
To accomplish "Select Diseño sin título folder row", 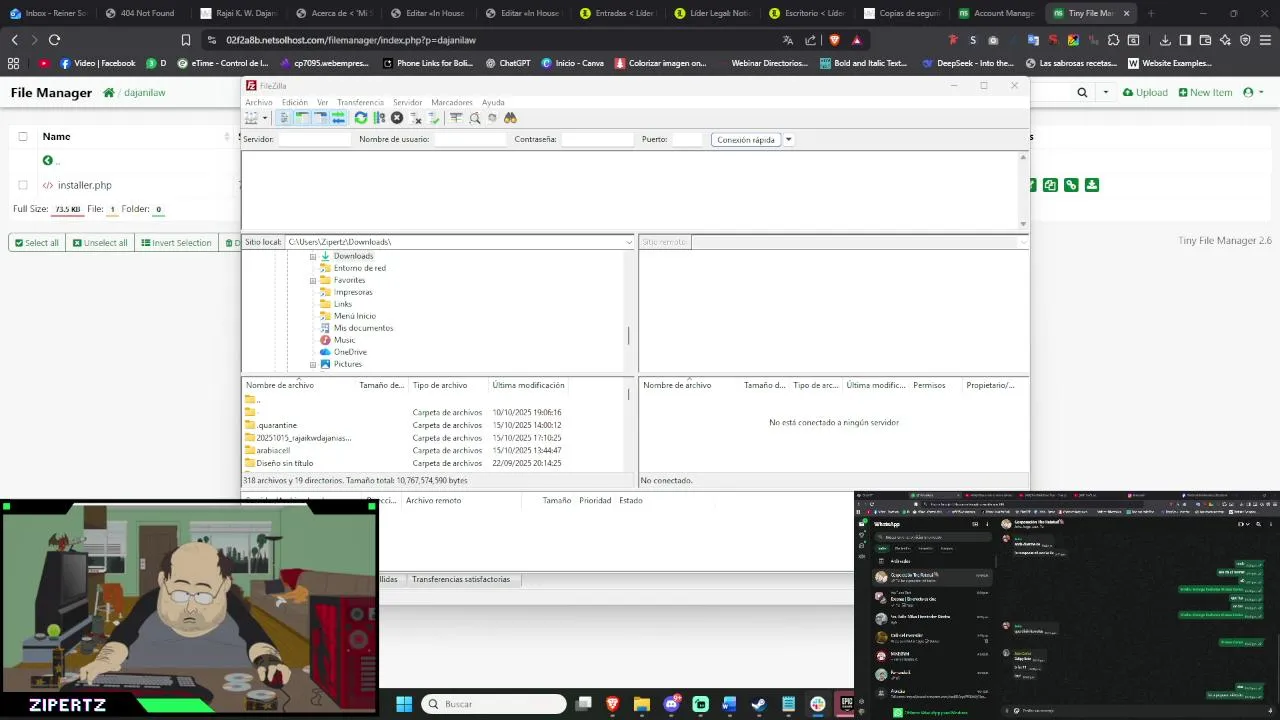I will point(284,463).
